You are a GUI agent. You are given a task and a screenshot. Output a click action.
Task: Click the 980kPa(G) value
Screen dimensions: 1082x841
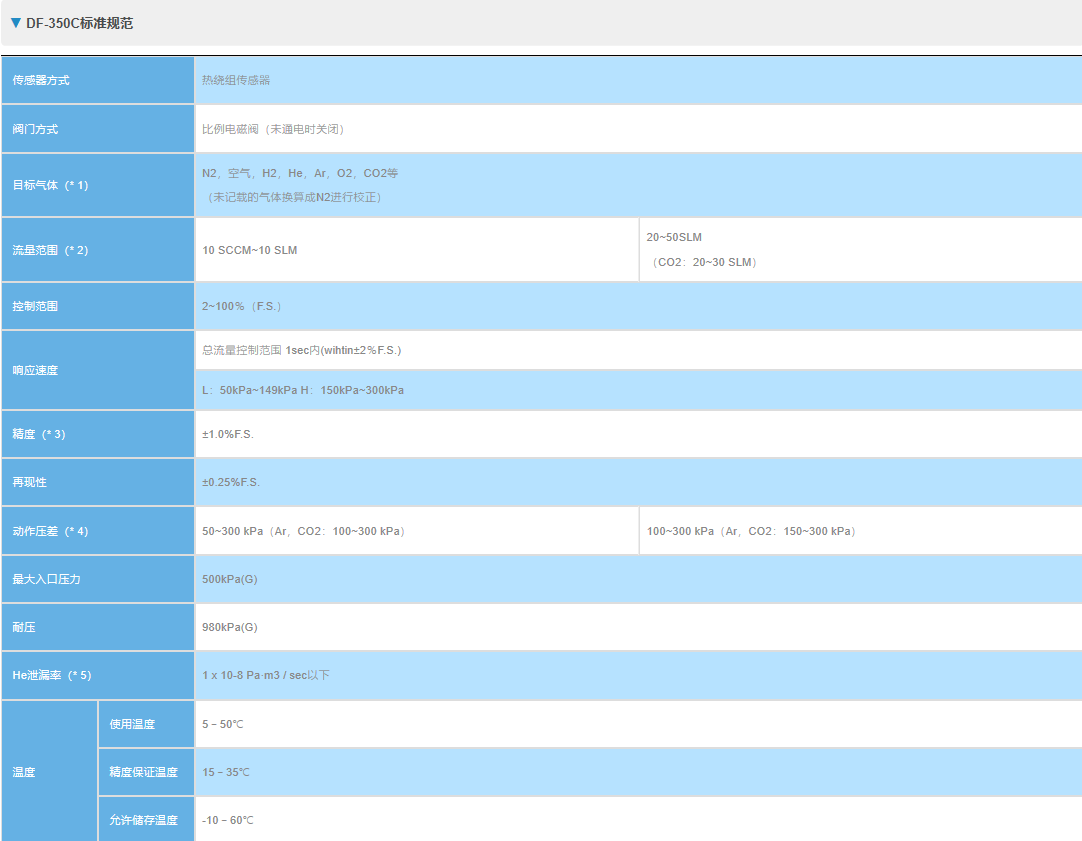tap(230, 627)
